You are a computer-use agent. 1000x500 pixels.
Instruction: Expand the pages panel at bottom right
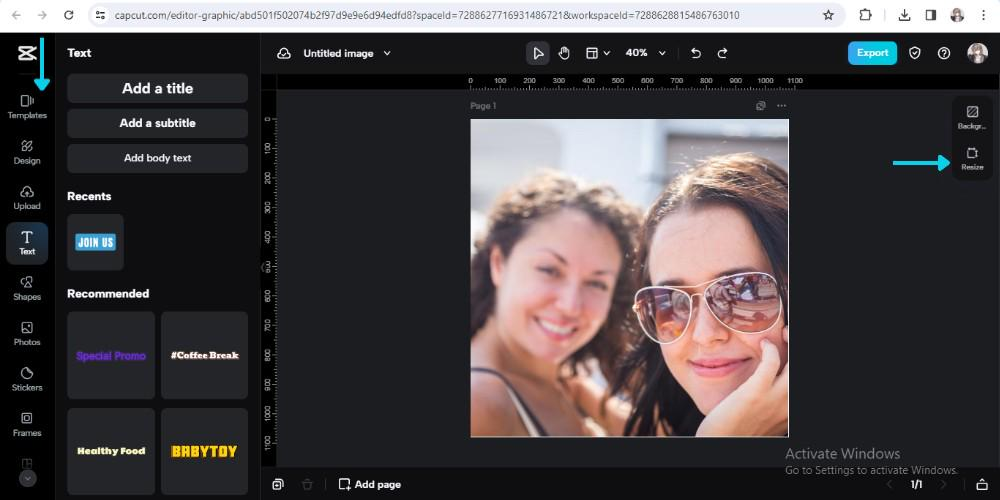(x=982, y=485)
